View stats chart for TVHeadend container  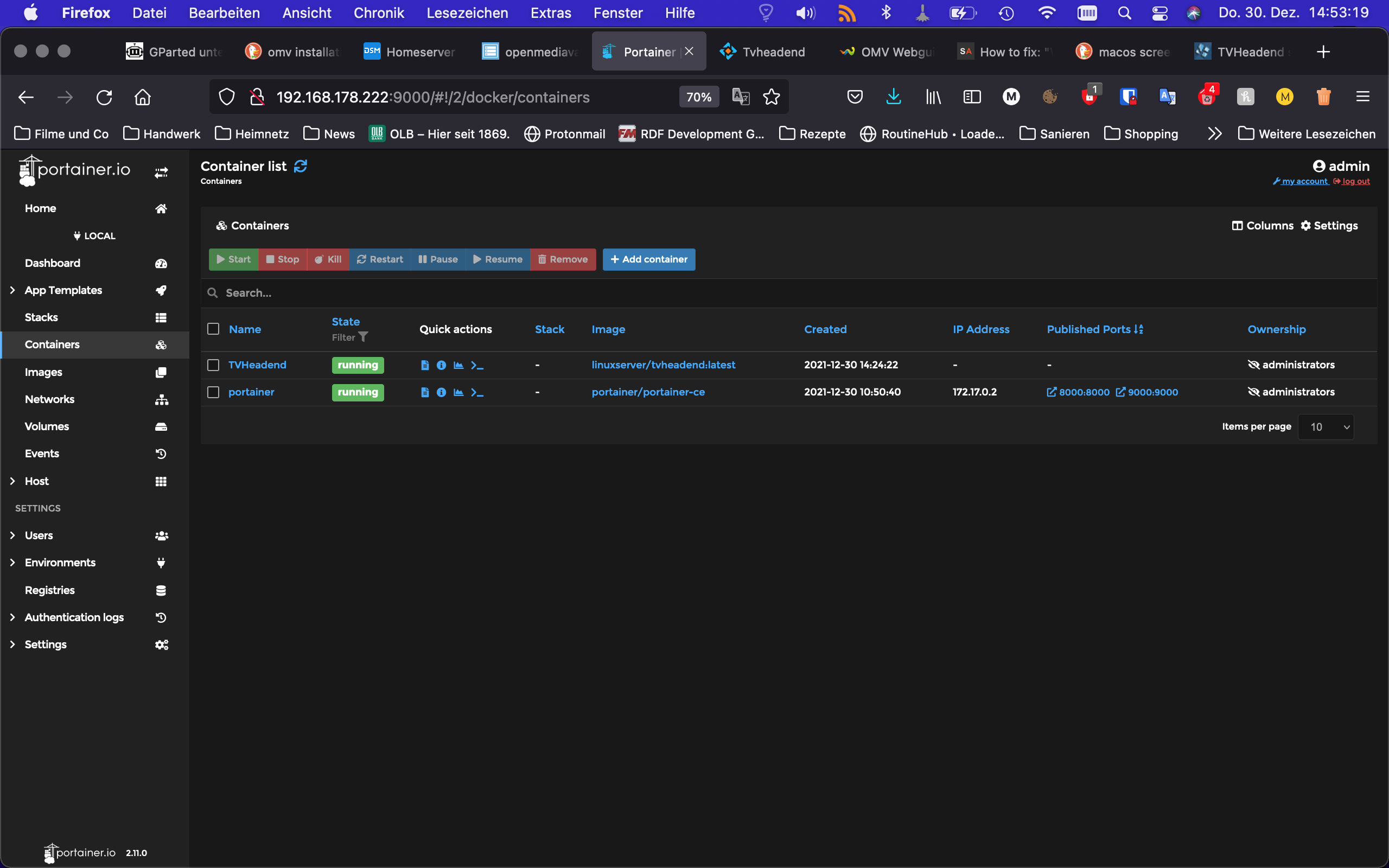pos(458,365)
